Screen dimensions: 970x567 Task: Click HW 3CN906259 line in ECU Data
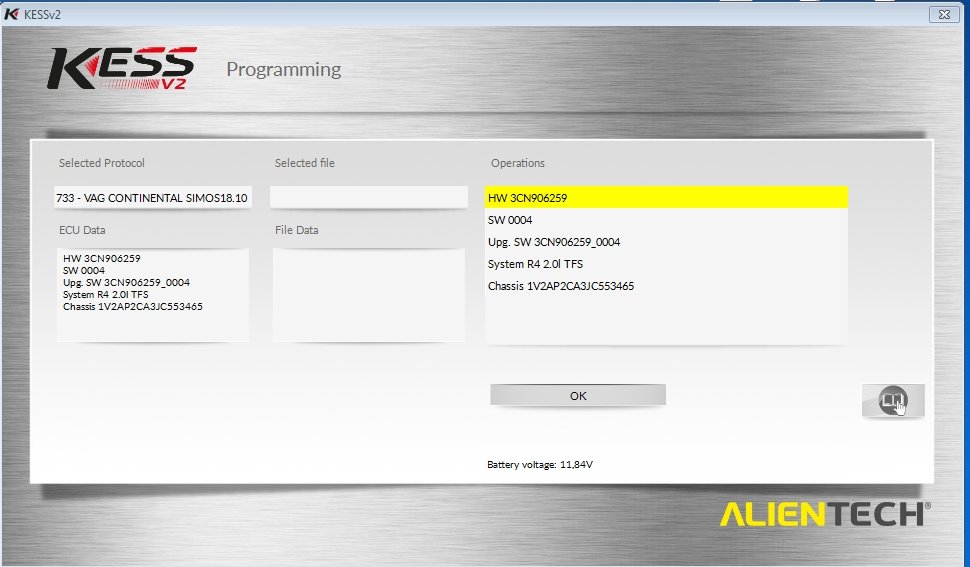pos(101,258)
